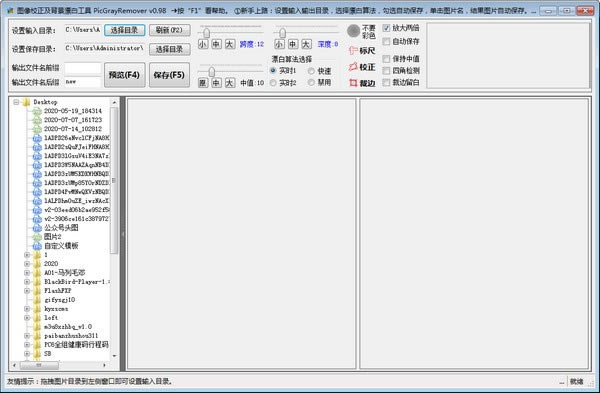Focus the 输出文件名后缀 suffix input field
The height and width of the screenshot is (393, 600).
[83, 82]
